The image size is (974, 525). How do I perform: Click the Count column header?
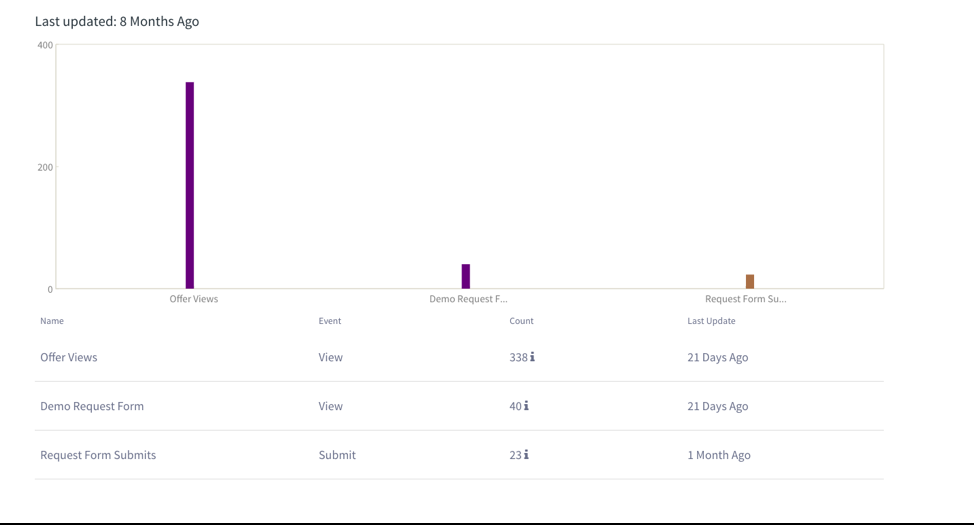pyautogui.click(x=521, y=321)
